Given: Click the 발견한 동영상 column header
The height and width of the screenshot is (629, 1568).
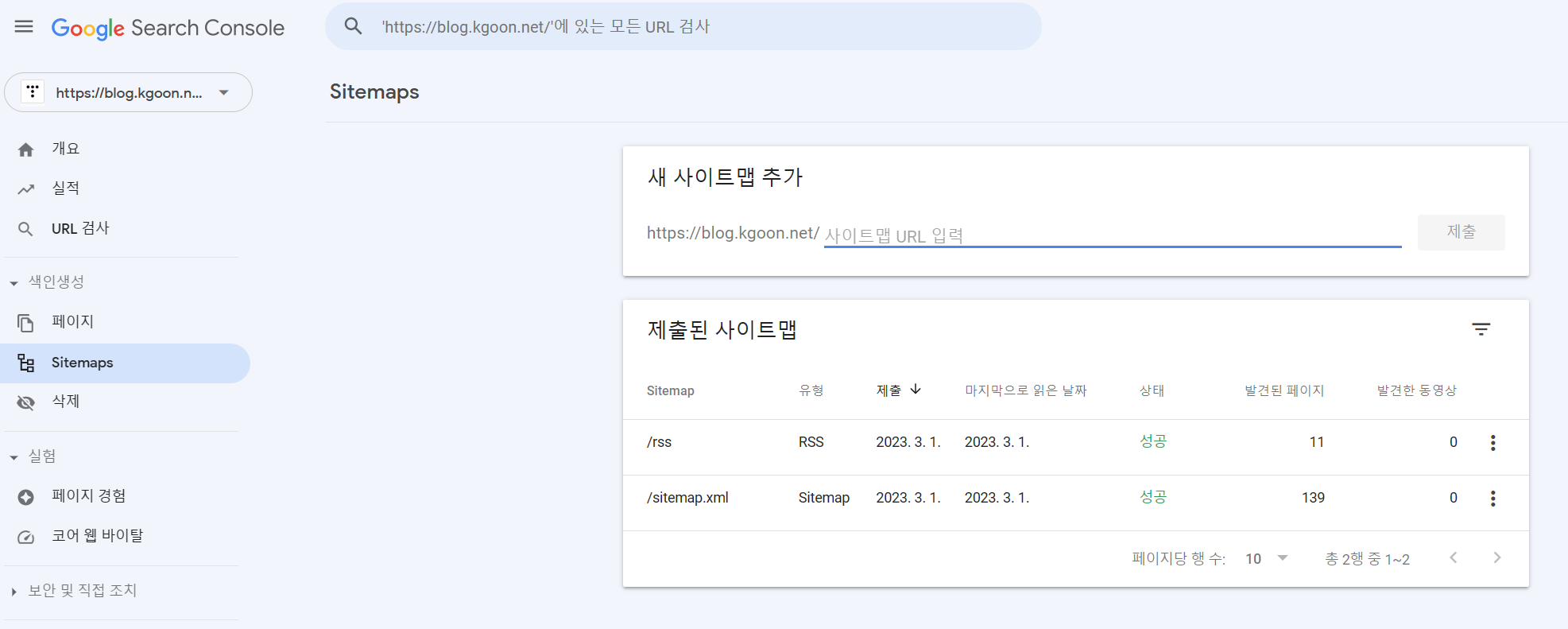Looking at the screenshot, I should point(1417,390).
